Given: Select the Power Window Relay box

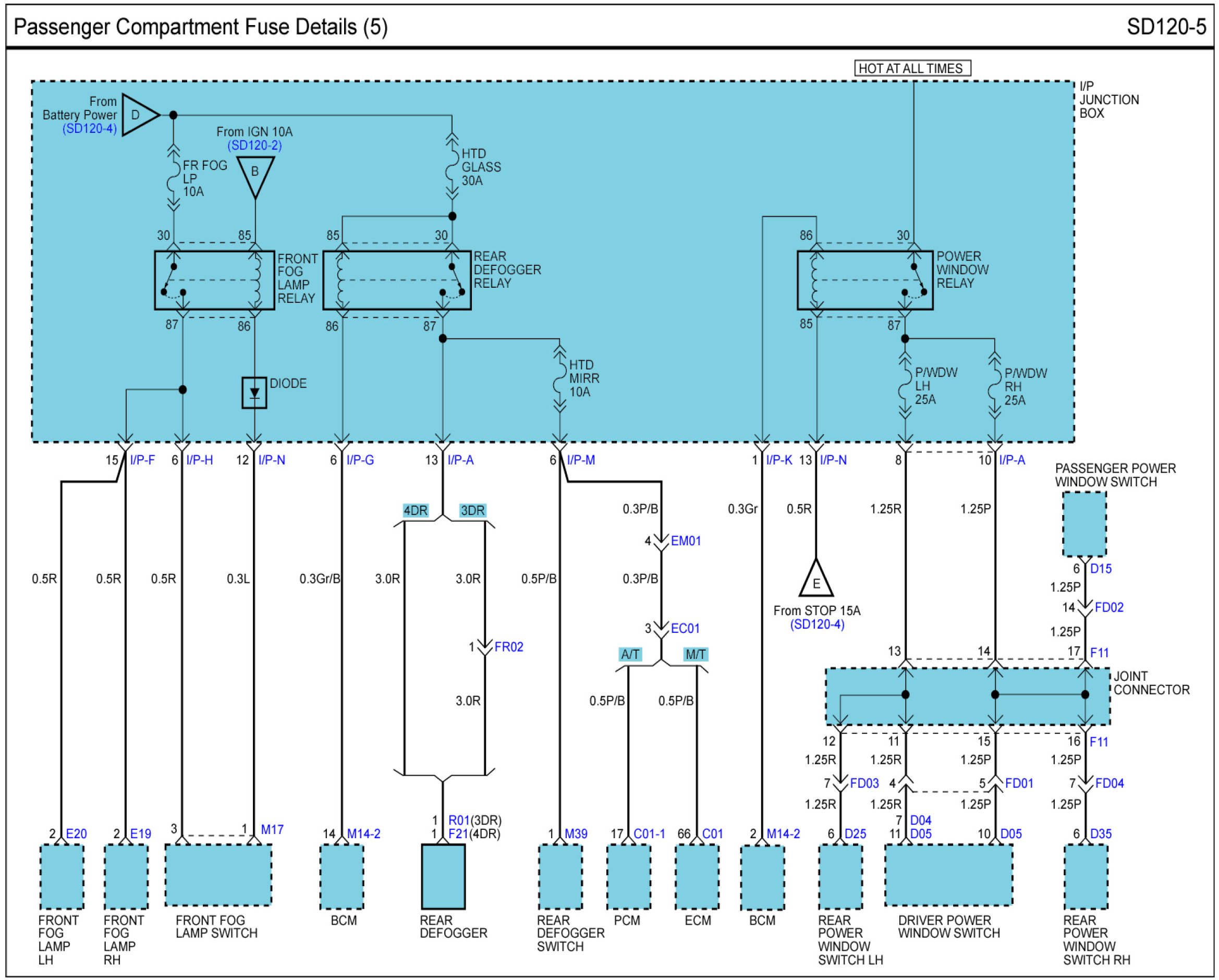Looking at the screenshot, I should (x=864, y=280).
